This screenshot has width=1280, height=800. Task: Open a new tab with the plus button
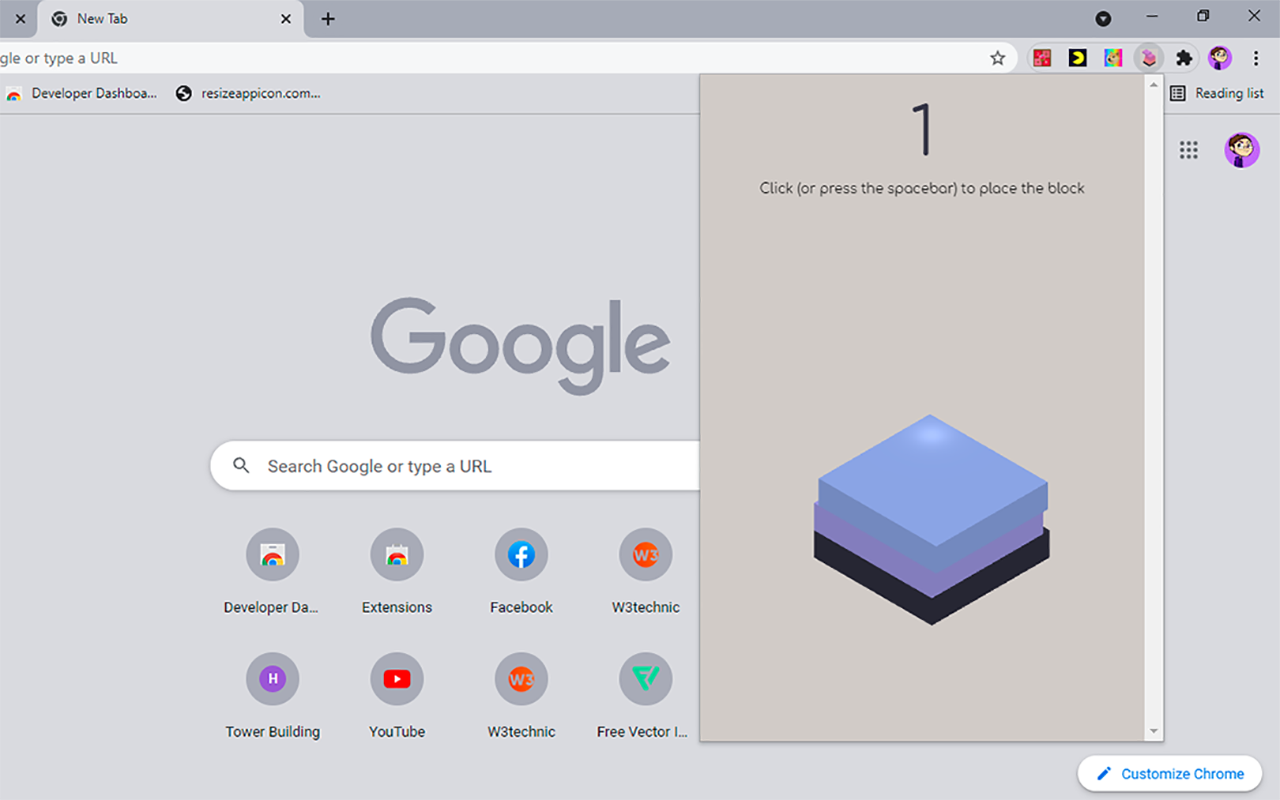click(x=328, y=19)
